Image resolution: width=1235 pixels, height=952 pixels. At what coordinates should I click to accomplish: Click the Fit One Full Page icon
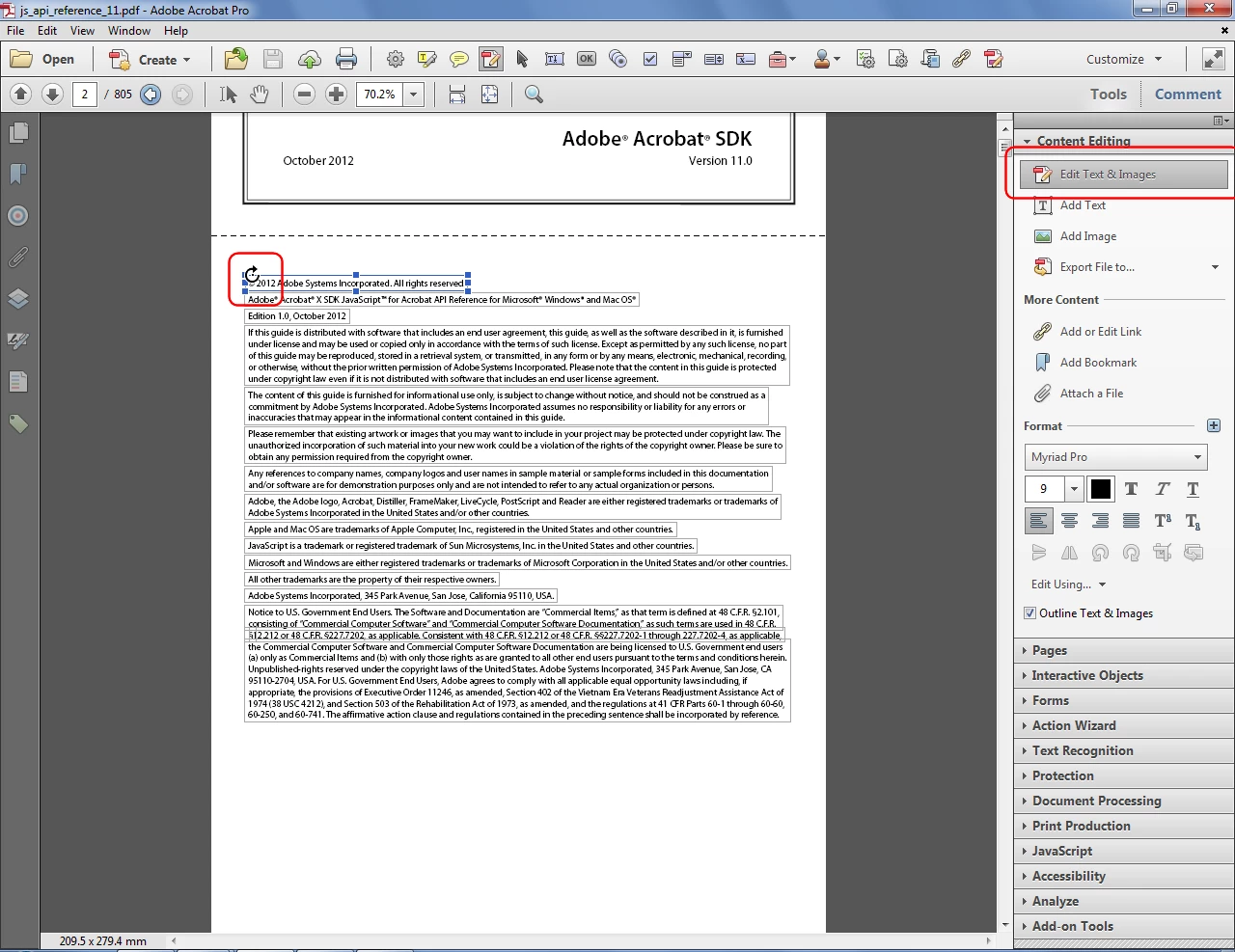coord(490,95)
